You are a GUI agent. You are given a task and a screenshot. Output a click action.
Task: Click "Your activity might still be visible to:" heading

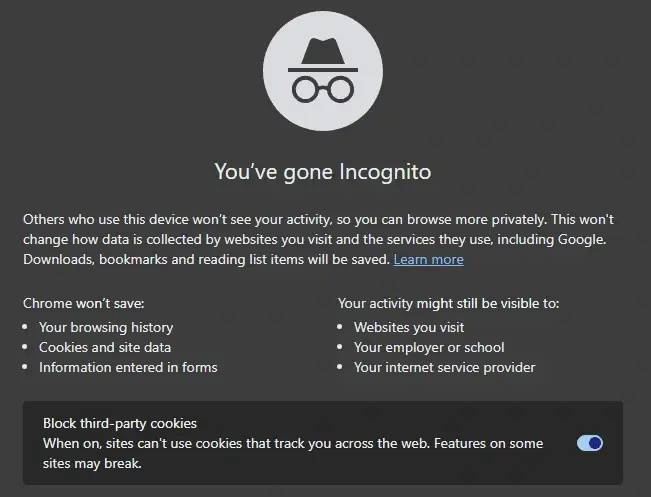[x=448, y=303]
